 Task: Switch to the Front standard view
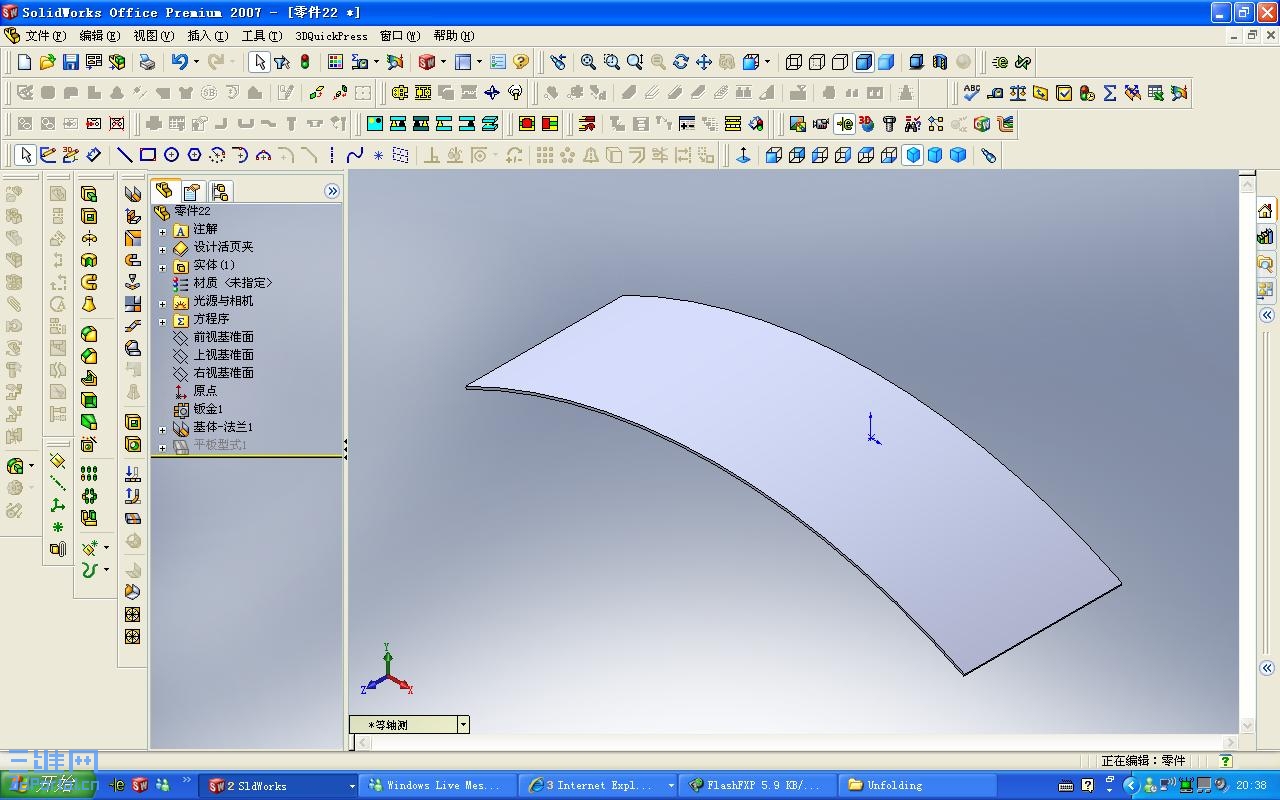(774, 155)
